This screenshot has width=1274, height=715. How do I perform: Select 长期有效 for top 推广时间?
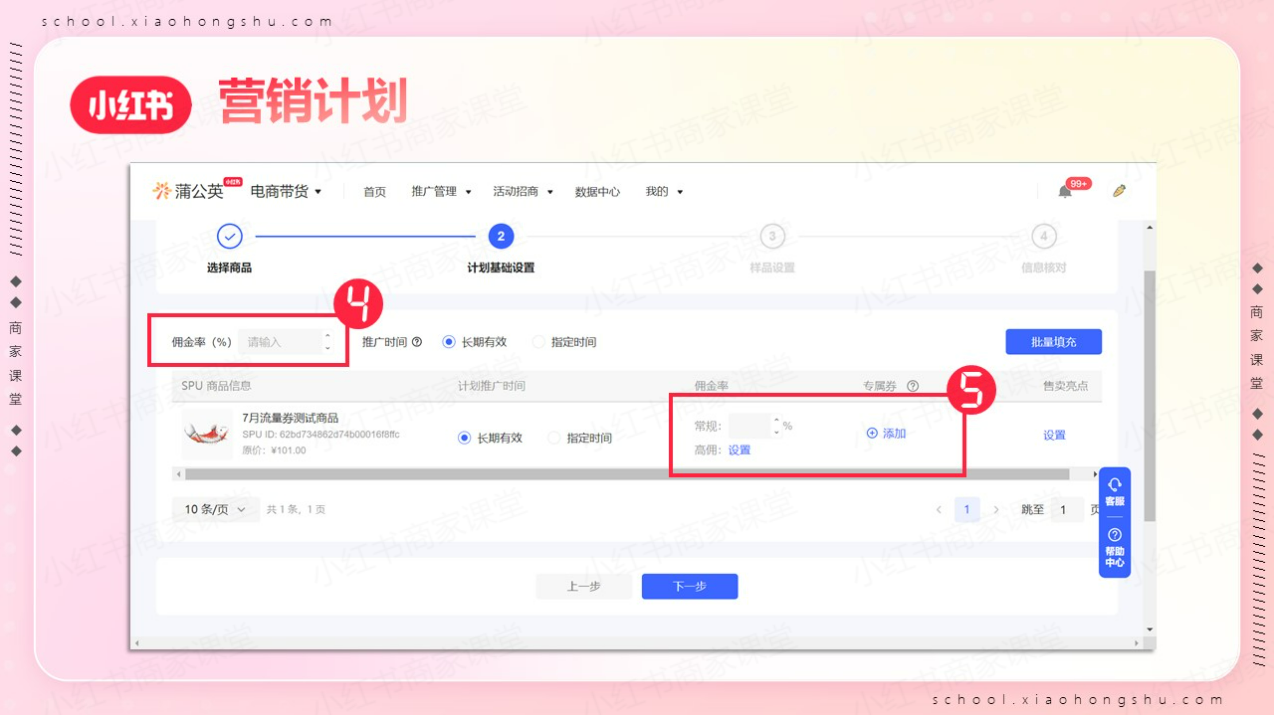(475, 342)
